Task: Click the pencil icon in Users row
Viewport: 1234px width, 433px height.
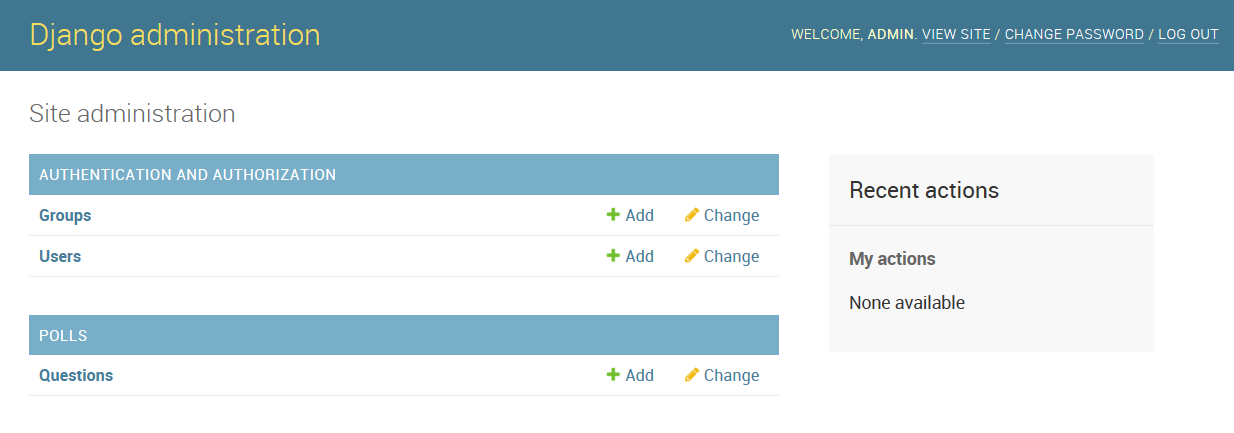Action: coord(692,256)
